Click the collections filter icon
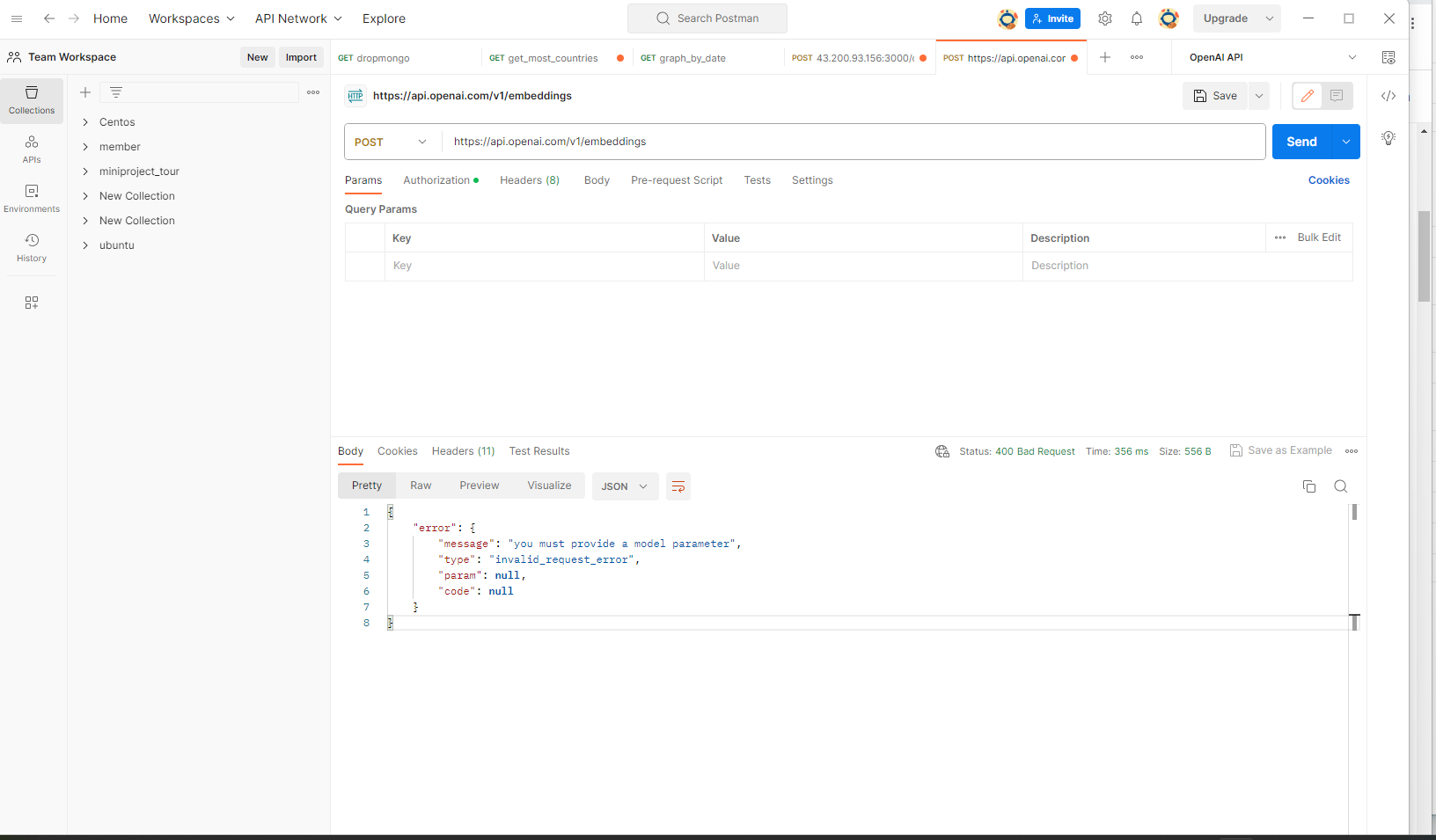1436x840 pixels. (116, 92)
